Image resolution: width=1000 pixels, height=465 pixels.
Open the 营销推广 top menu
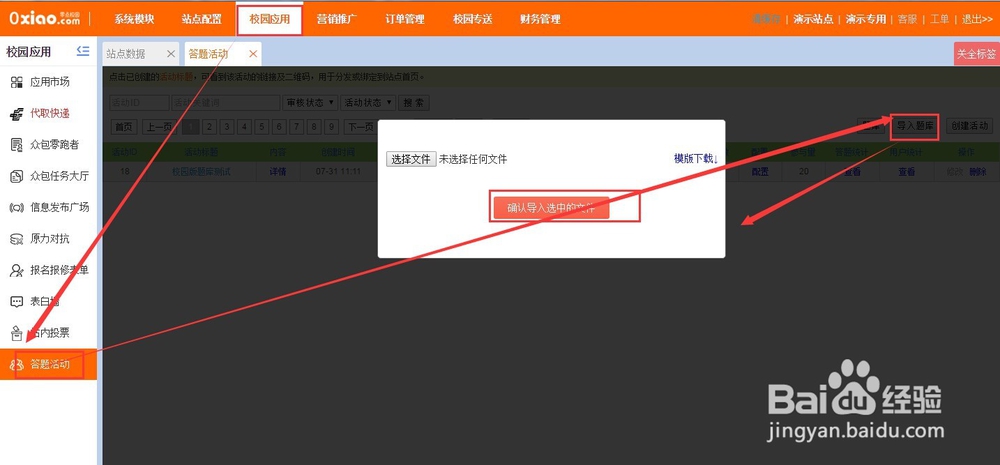click(x=337, y=19)
